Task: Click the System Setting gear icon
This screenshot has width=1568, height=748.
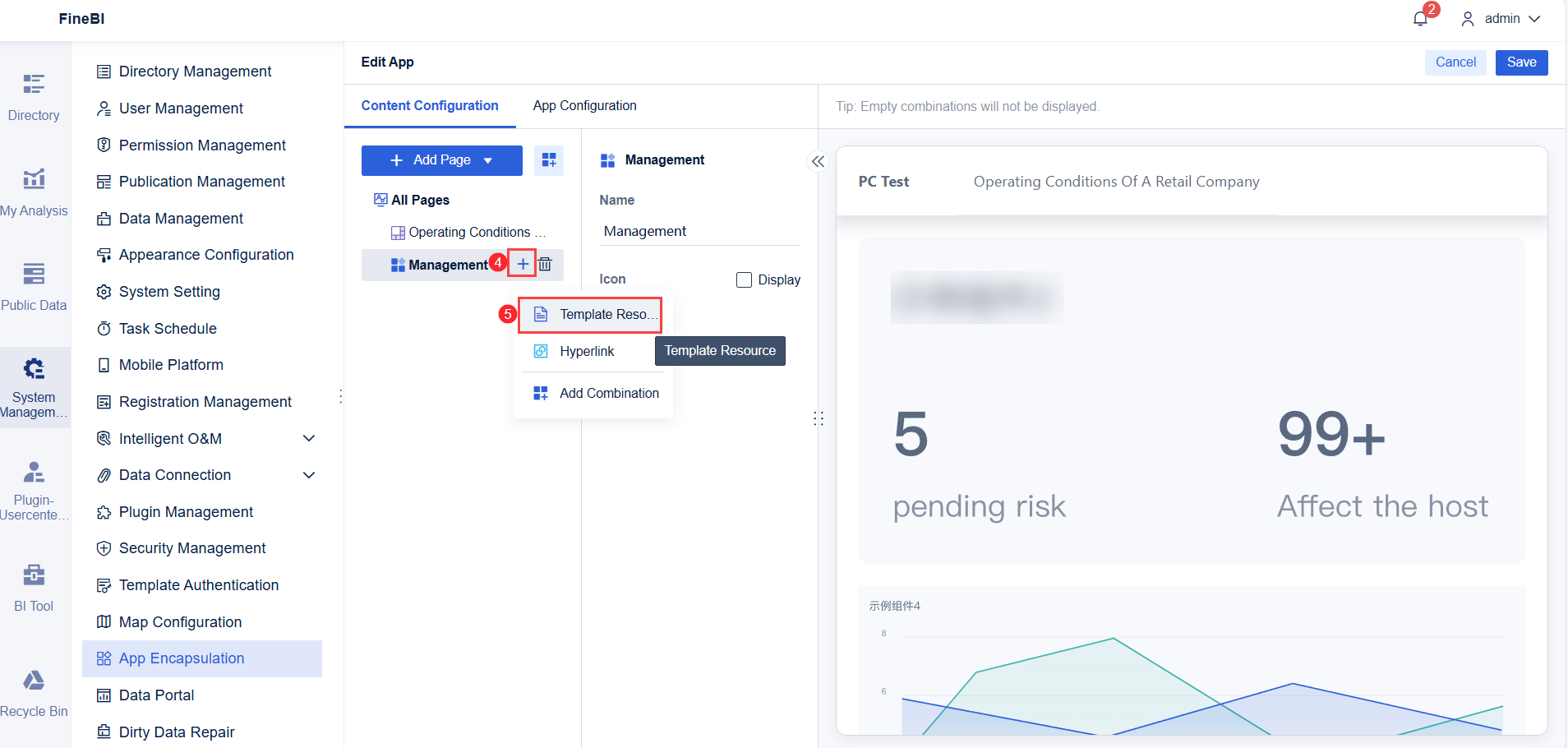Action: pyautogui.click(x=104, y=292)
